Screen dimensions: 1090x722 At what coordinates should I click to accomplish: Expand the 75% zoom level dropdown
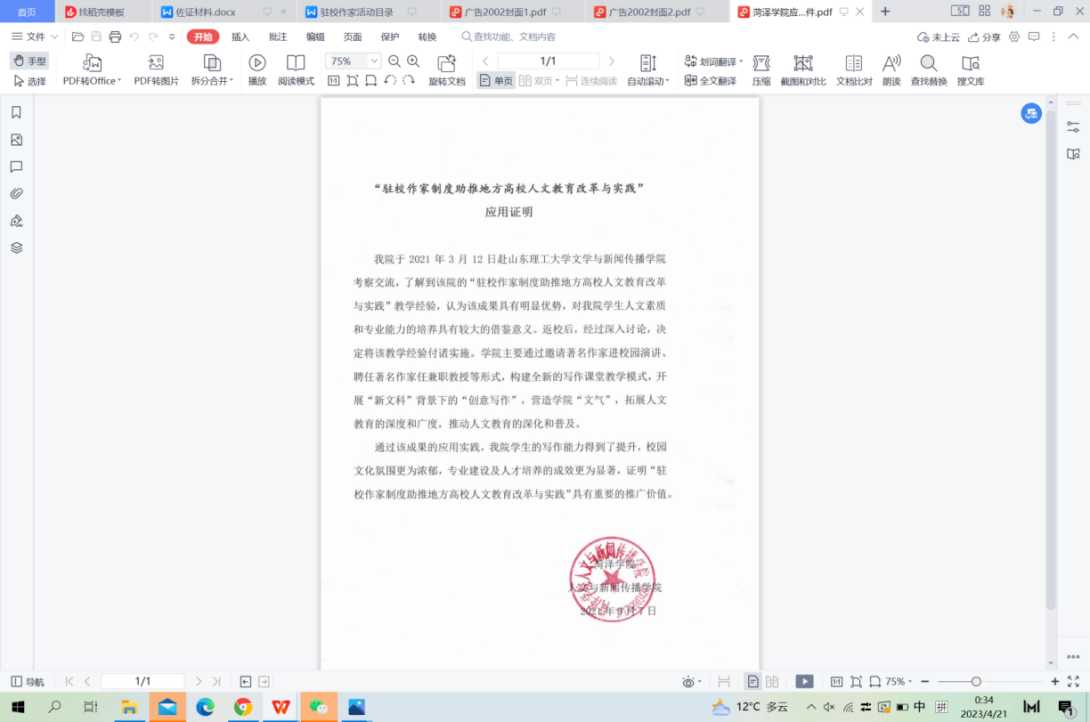[373, 61]
